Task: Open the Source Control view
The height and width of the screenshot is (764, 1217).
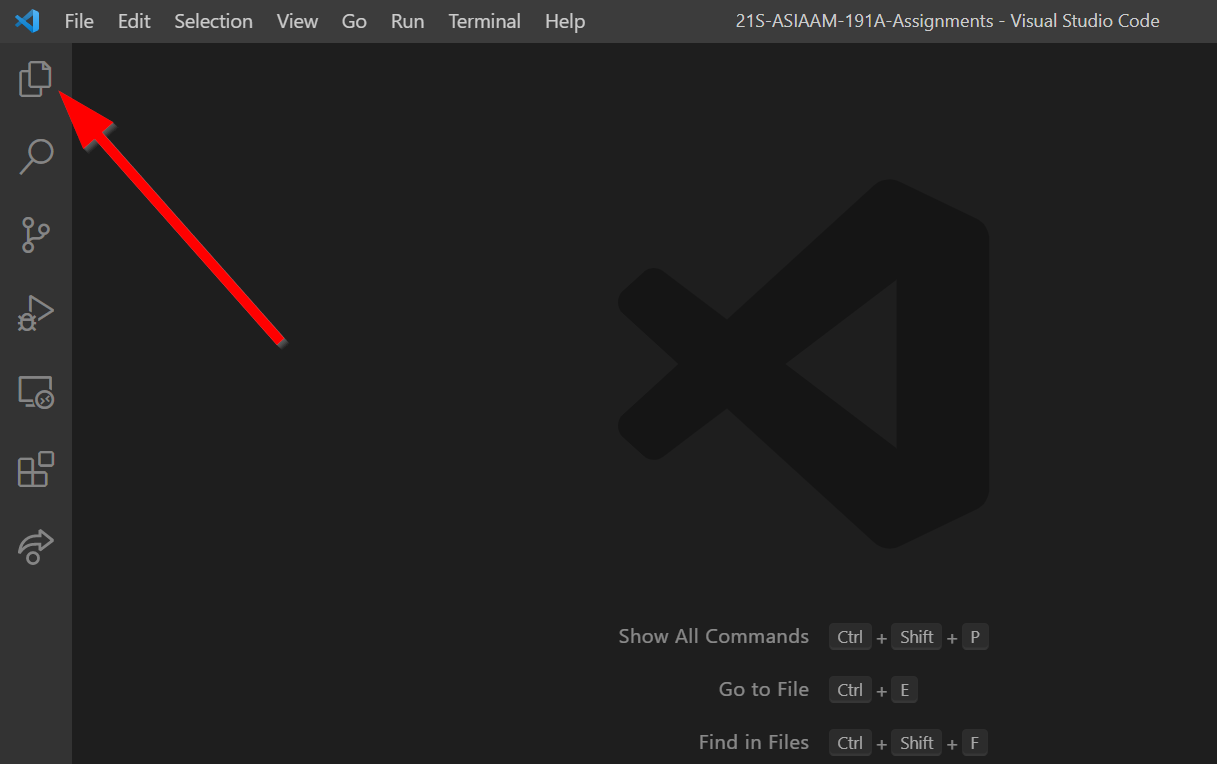Action: [x=35, y=235]
